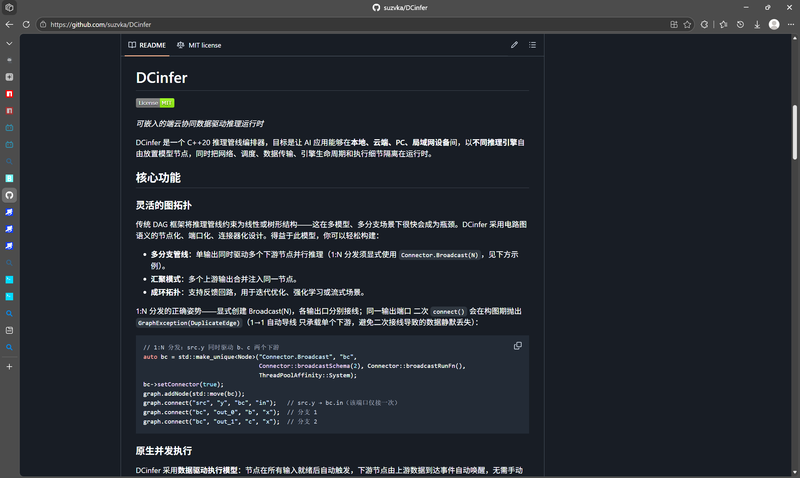
Task: Go back with the browser arrow
Action: tap(9, 24)
